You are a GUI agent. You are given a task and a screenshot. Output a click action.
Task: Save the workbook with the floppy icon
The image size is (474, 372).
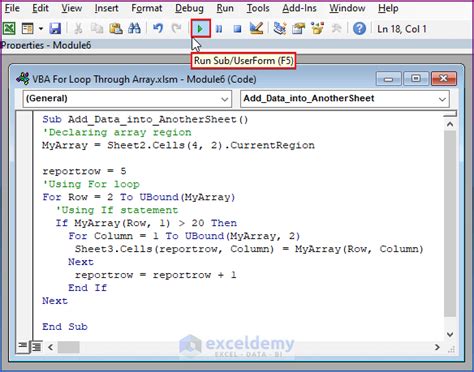tap(55, 29)
